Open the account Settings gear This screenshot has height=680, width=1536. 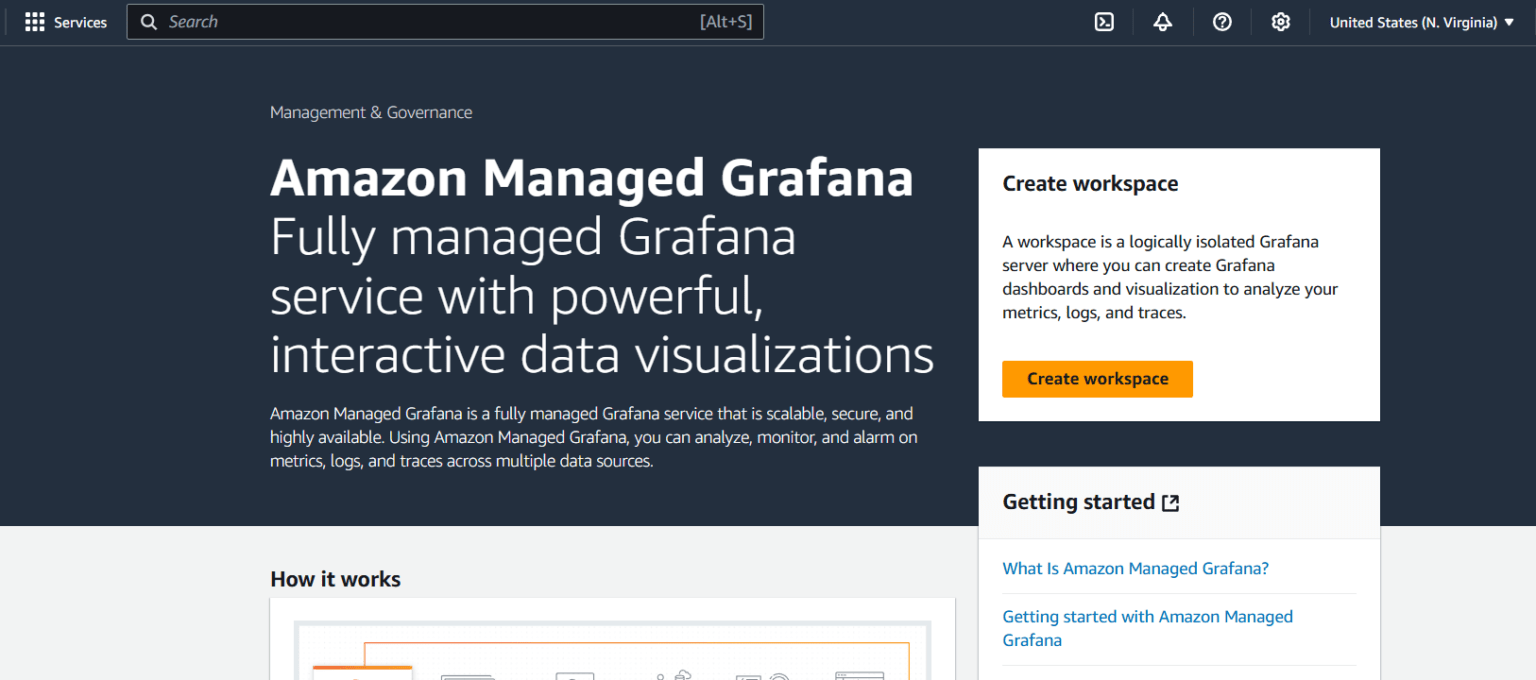pyautogui.click(x=1281, y=21)
